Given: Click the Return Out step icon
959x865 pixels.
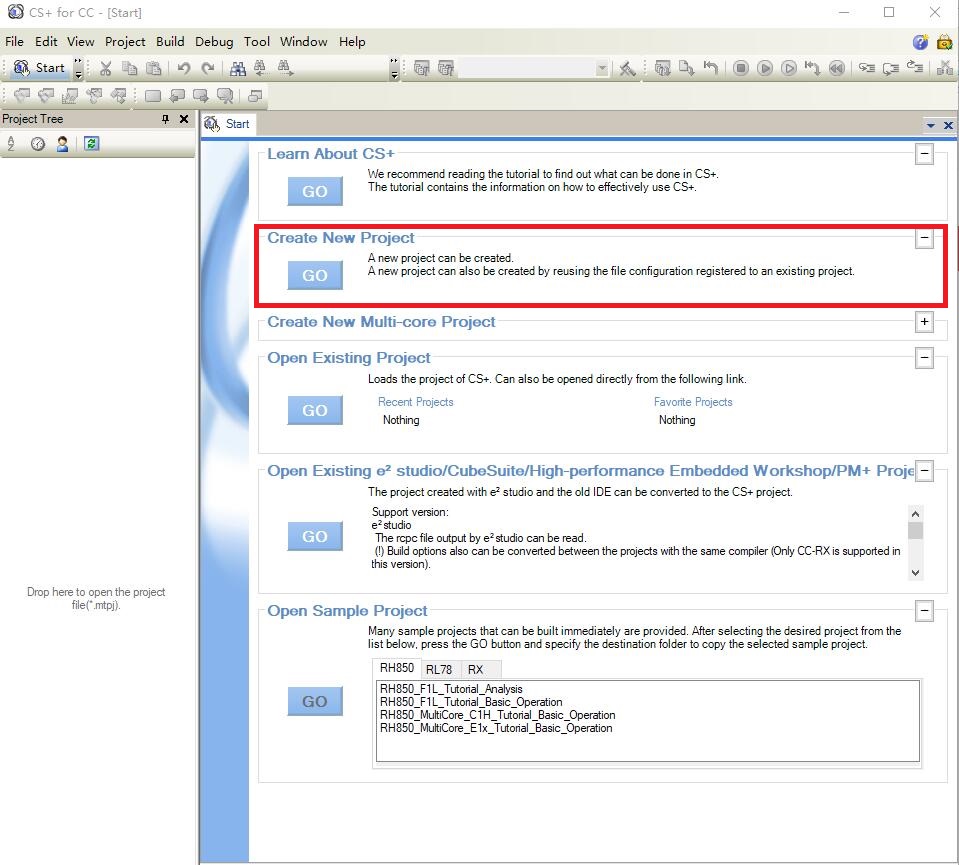Looking at the screenshot, I should click(x=914, y=68).
